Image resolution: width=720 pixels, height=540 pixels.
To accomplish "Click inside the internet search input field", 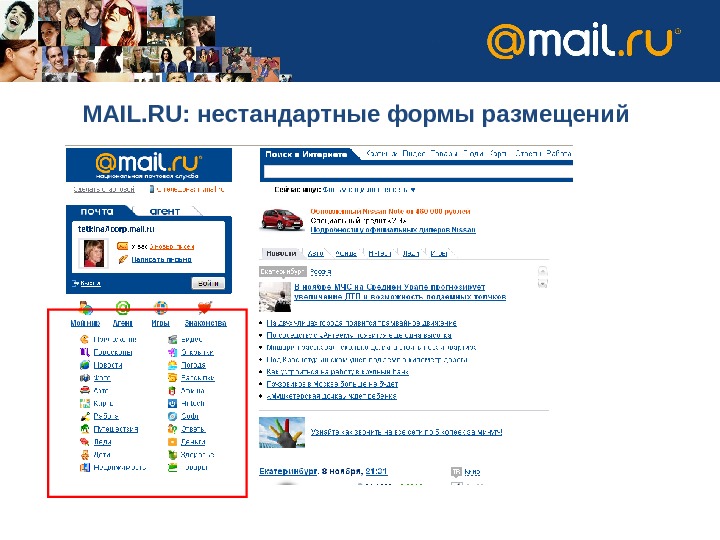I will click(x=418, y=172).
